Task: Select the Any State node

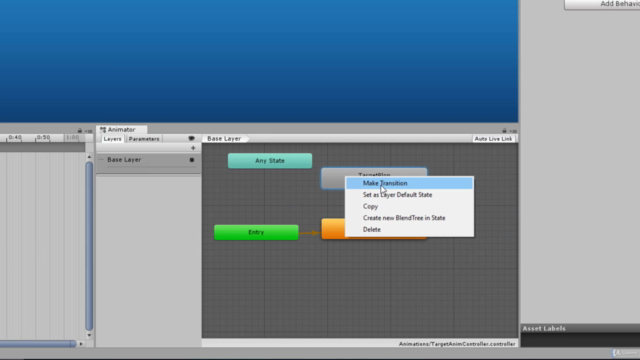Action: point(270,161)
